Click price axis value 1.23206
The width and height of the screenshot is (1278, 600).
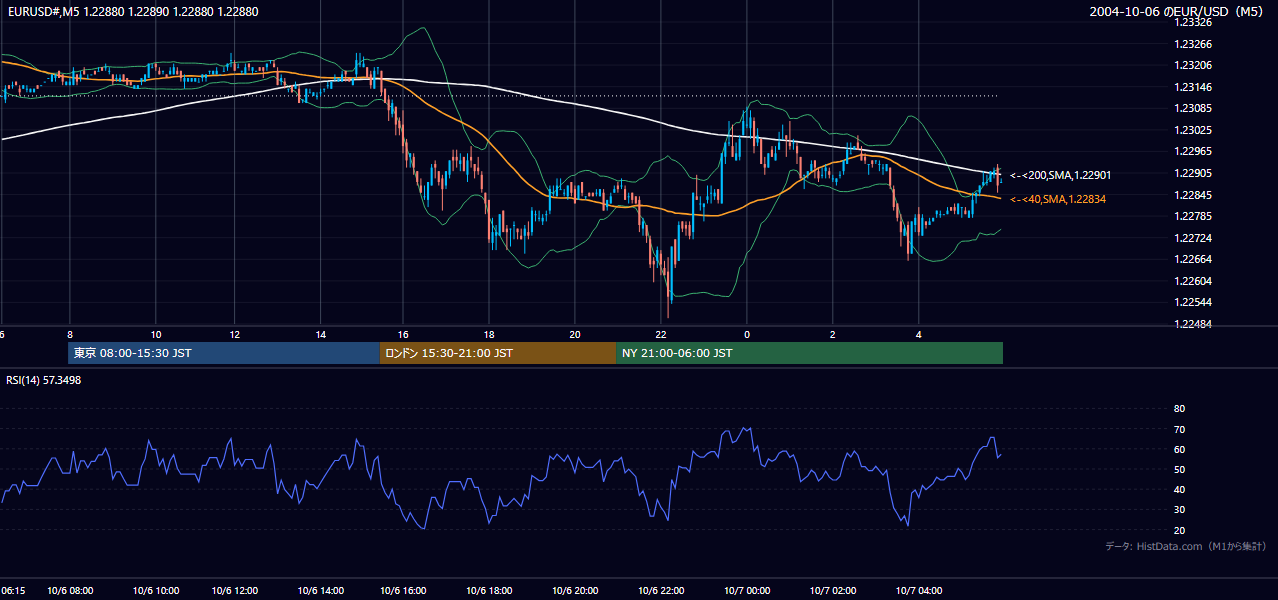(x=1192, y=65)
